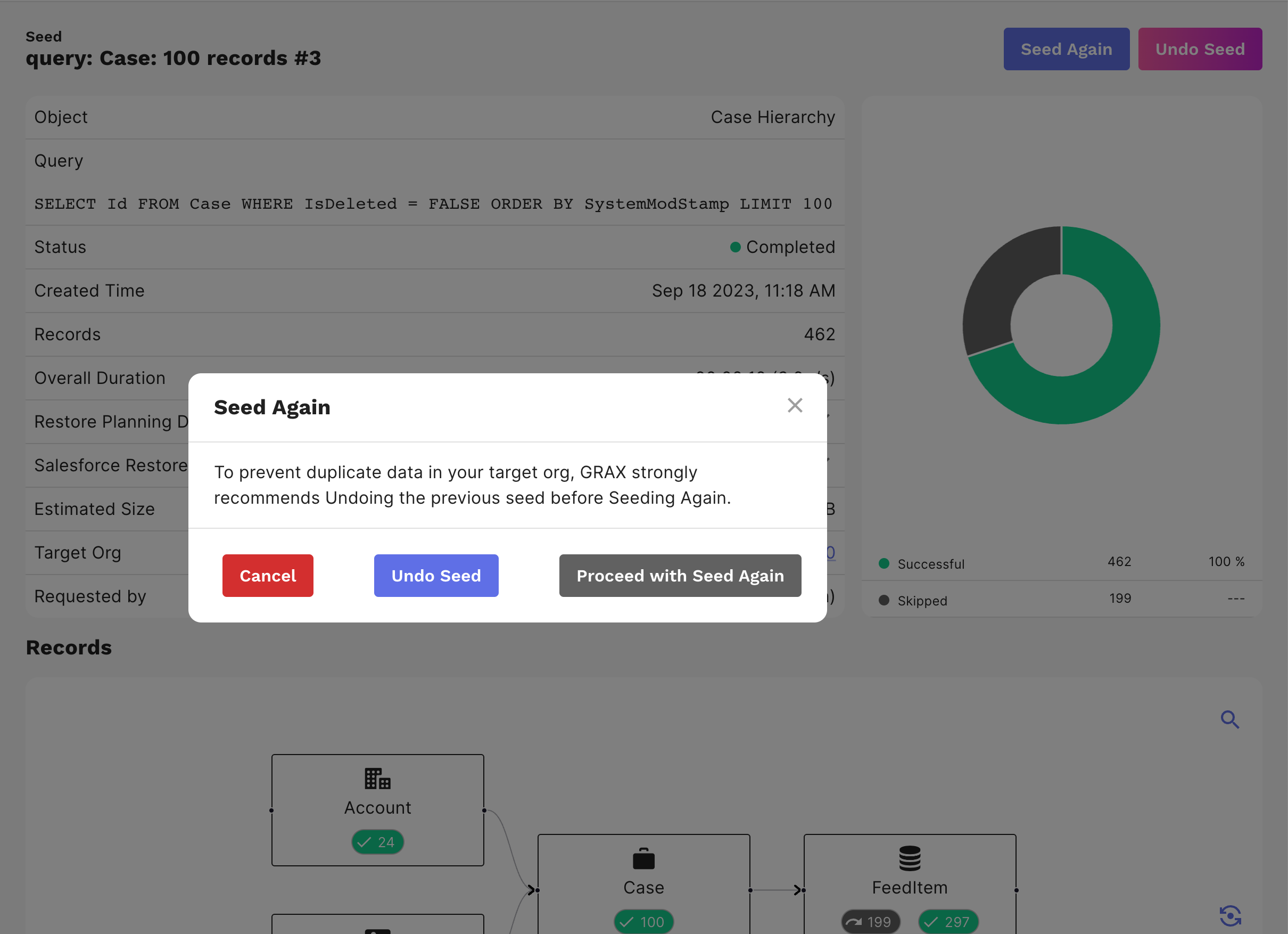1288x934 pixels.
Task: Click the Account 24 success badge
Action: pos(377,842)
